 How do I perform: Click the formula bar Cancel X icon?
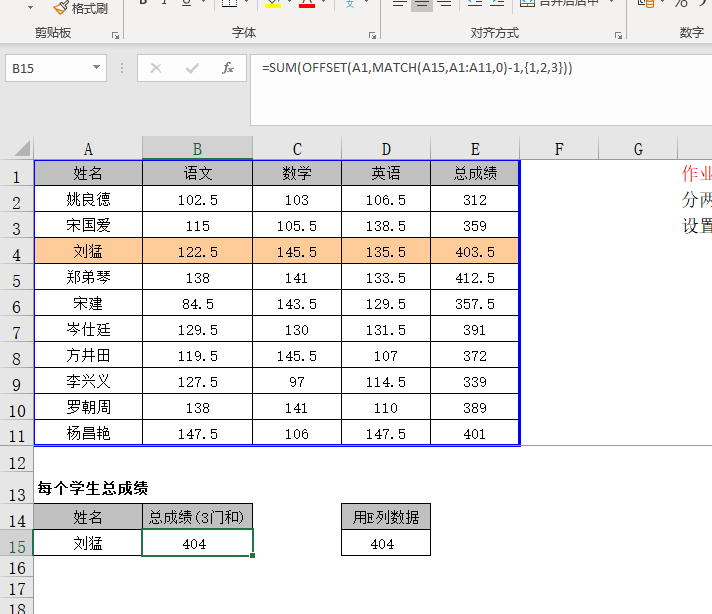[156, 68]
